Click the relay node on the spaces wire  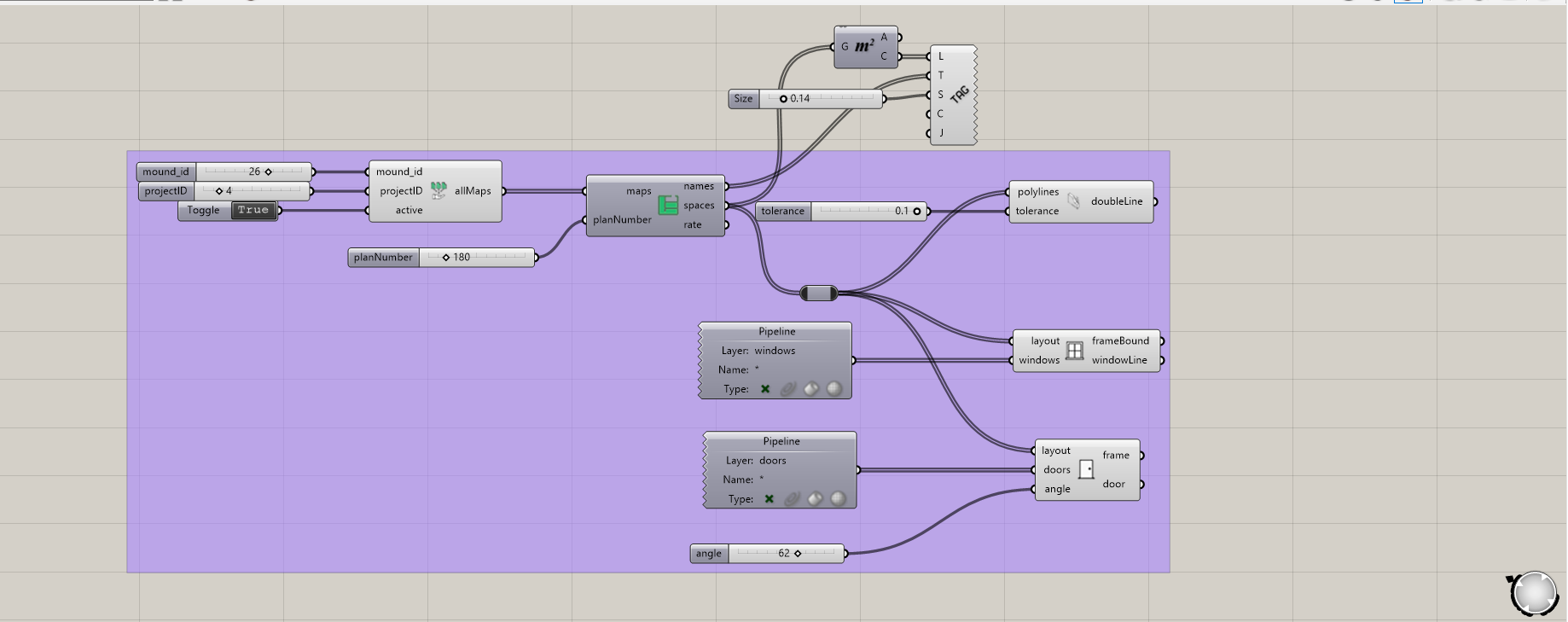click(x=819, y=294)
